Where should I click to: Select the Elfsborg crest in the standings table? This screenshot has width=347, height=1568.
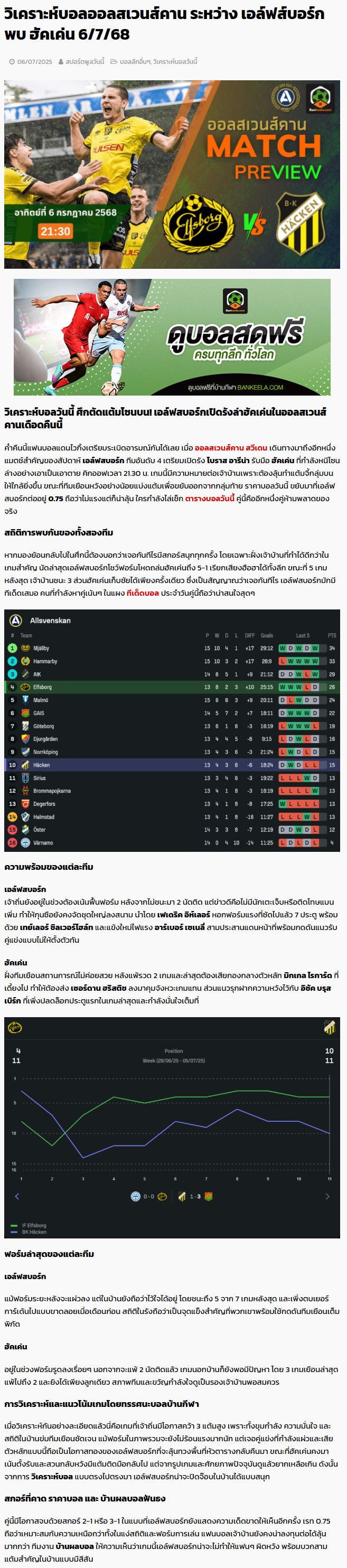[25, 687]
